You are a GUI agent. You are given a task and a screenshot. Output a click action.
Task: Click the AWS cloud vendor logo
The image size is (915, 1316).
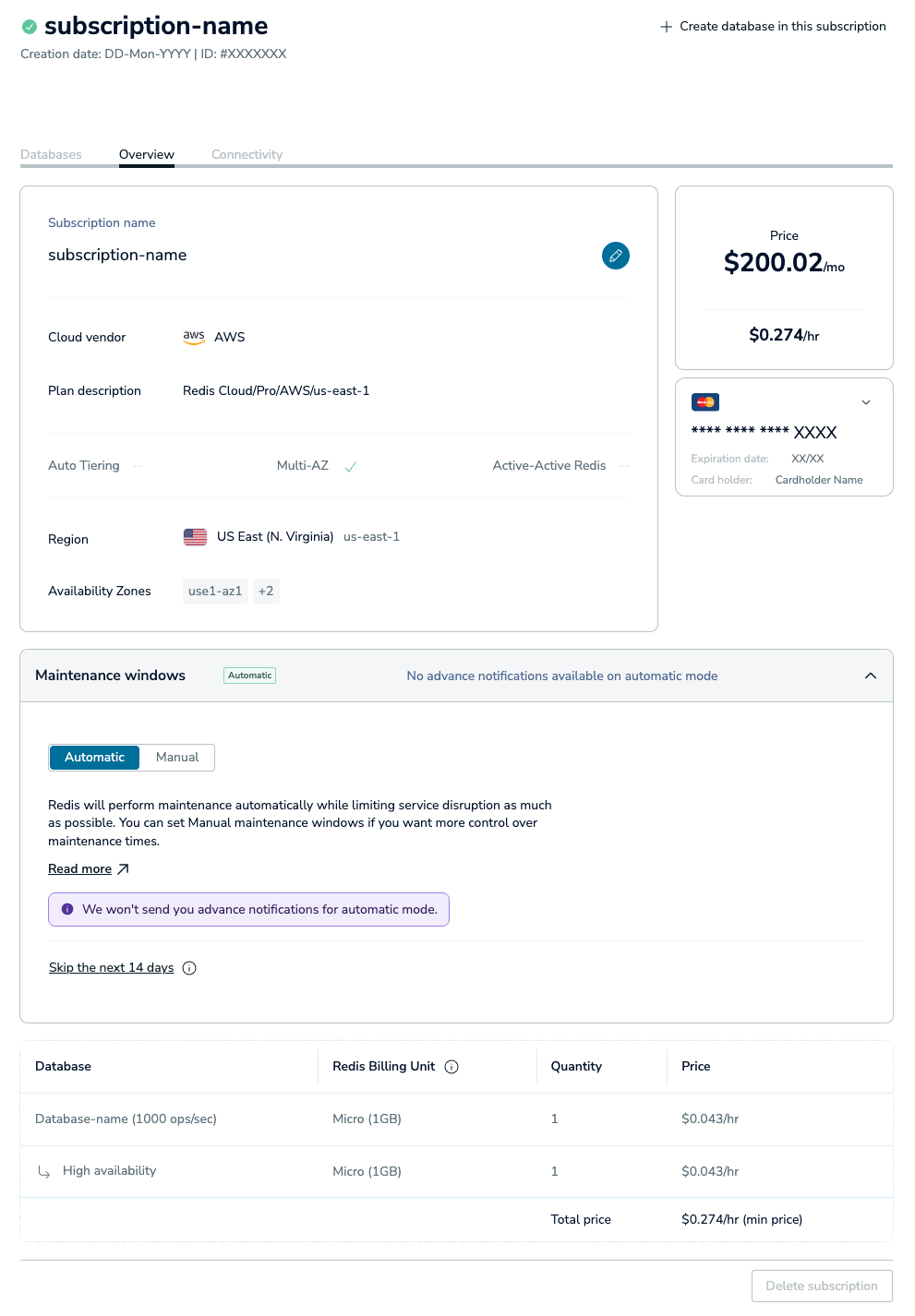194,338
